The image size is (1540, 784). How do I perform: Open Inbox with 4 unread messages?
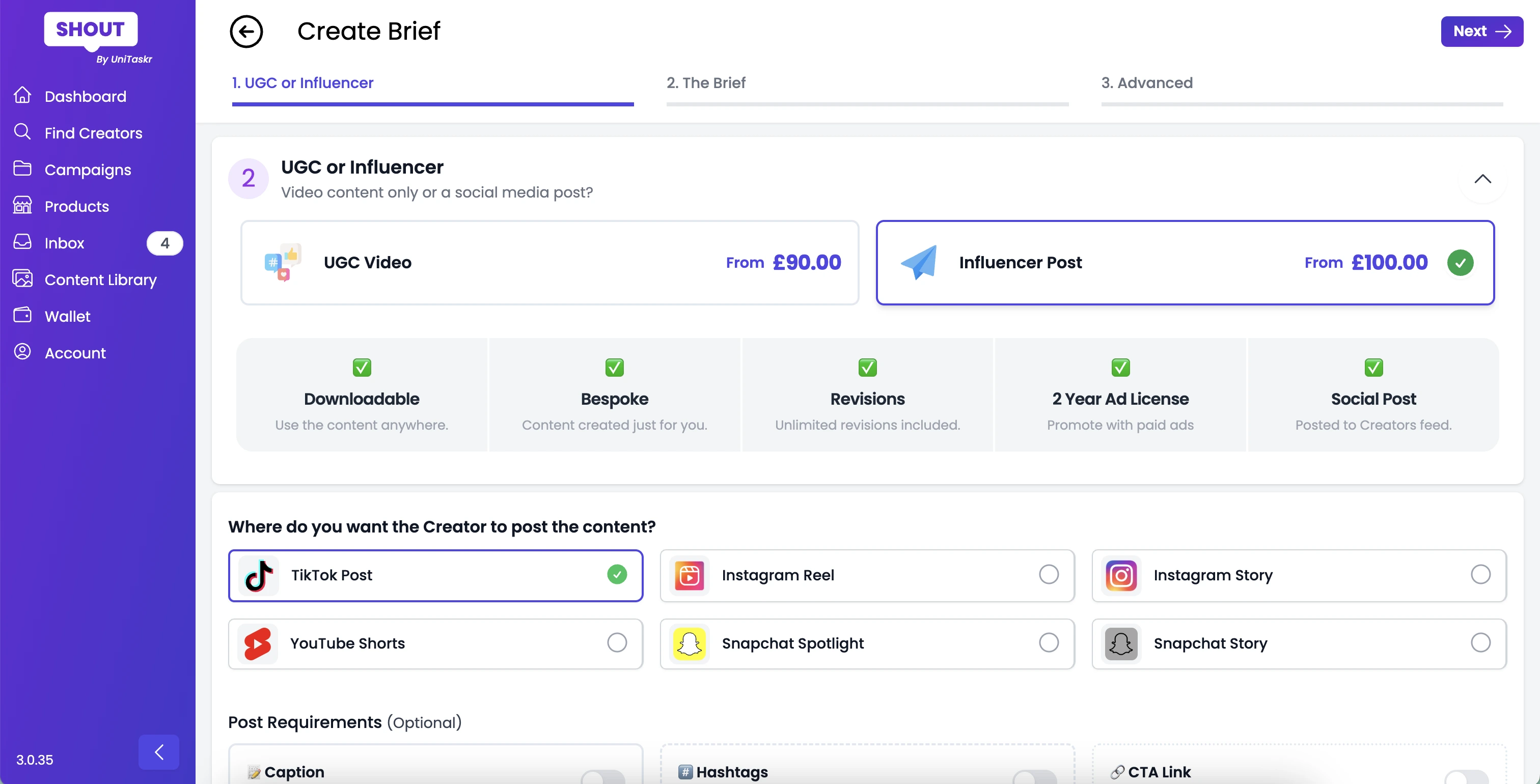tap(65, 243)
